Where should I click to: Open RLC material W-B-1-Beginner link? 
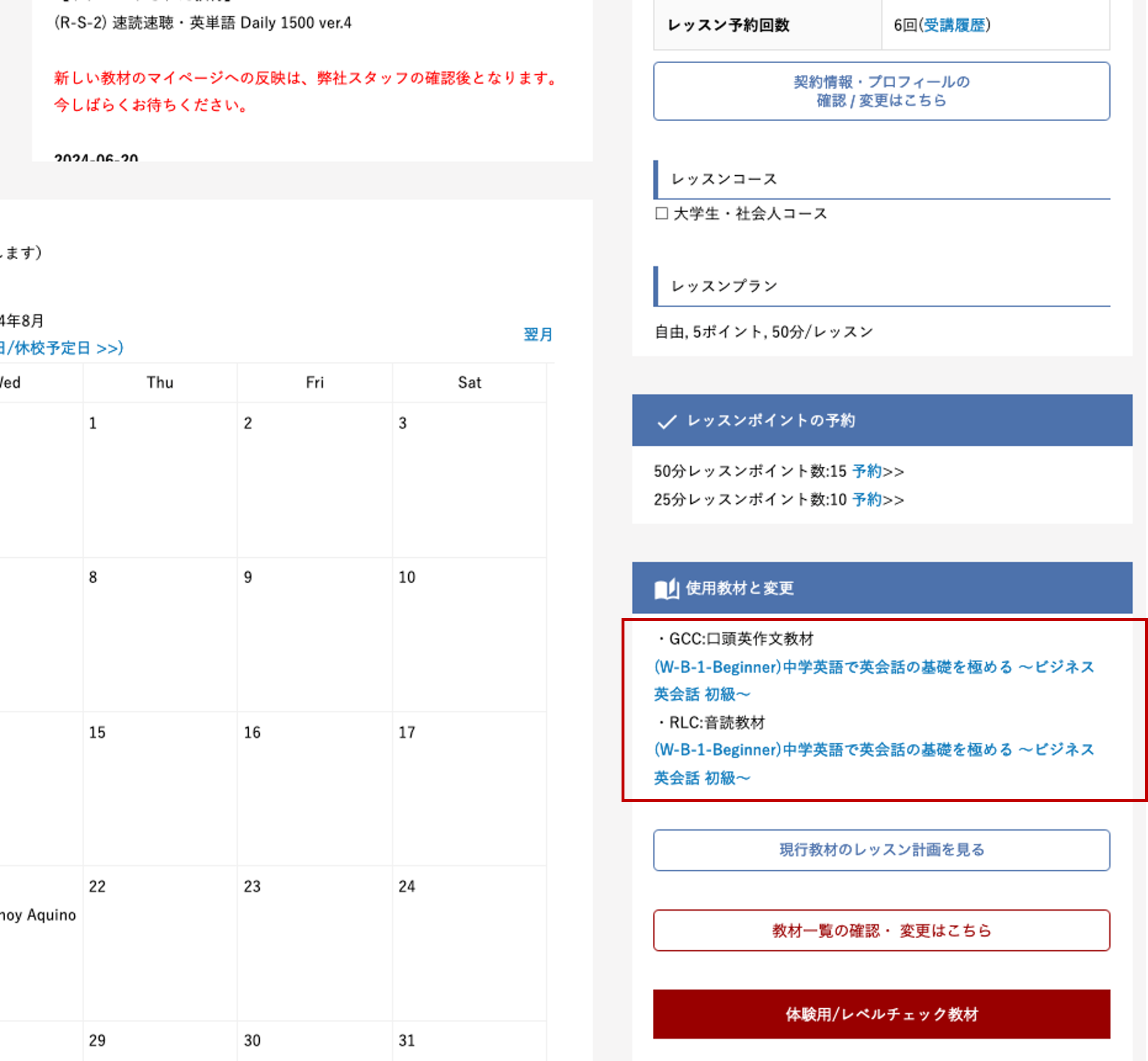coord(874,763)
